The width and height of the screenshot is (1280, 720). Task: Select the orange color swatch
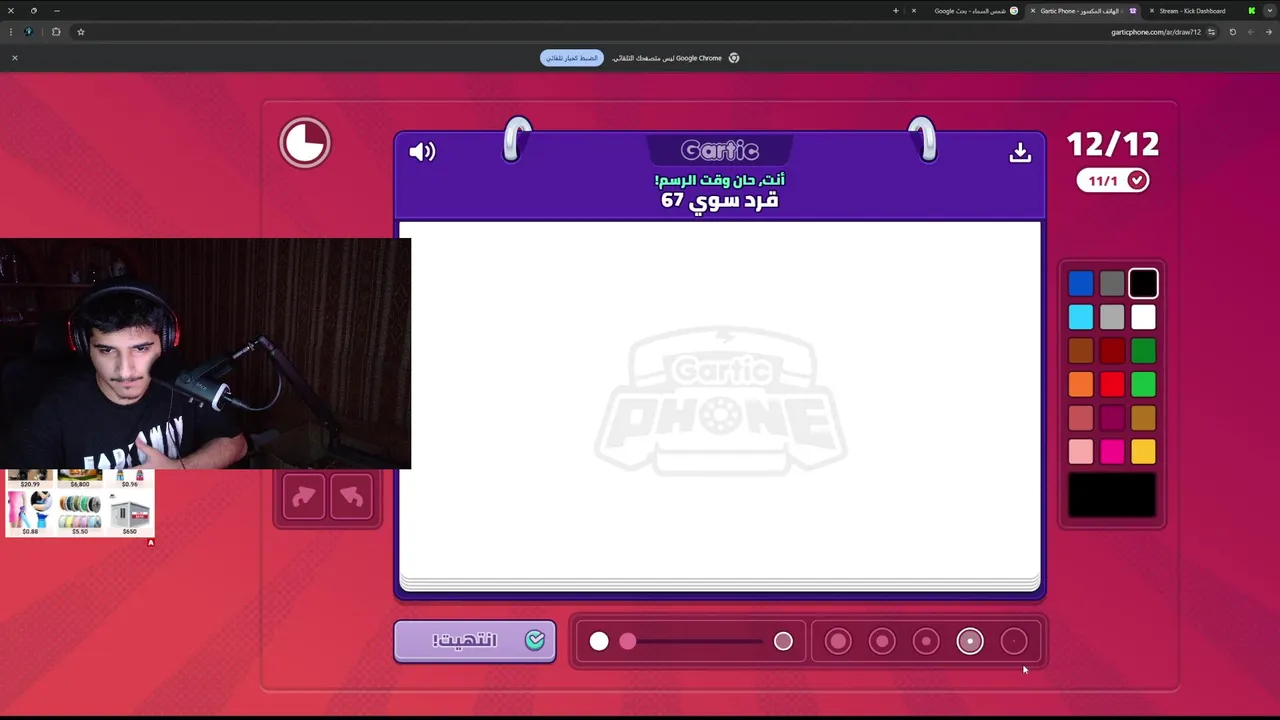pyautogui.click(x=1081, y=384)
